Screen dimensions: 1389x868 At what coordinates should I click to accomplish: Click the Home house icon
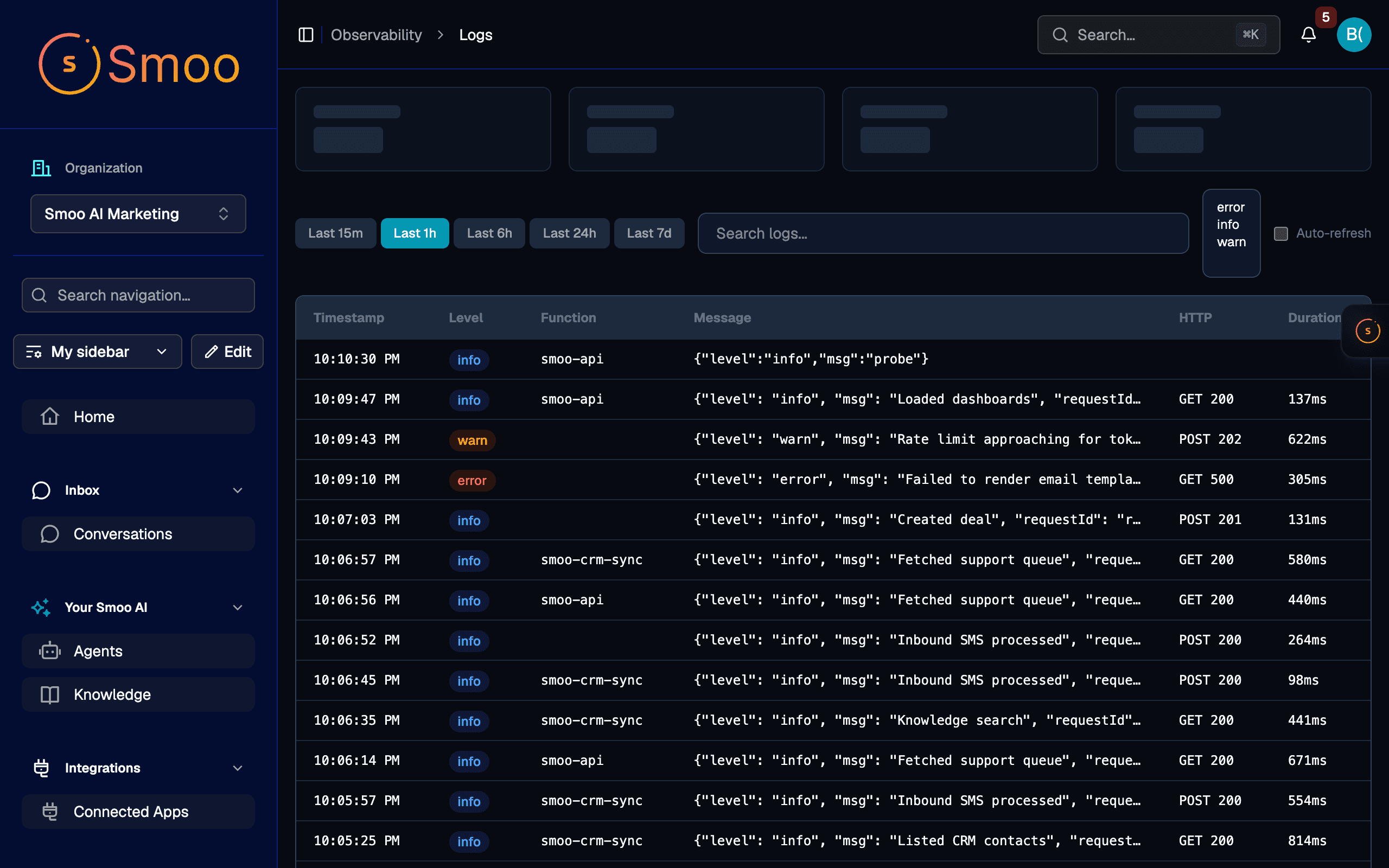coord(50,416)
